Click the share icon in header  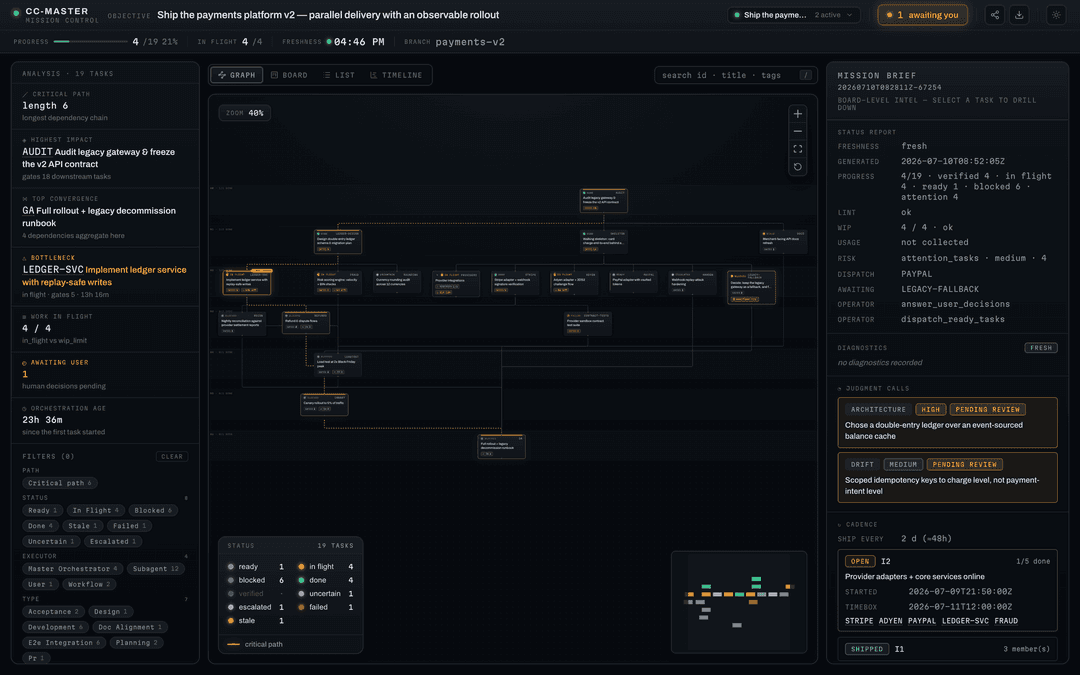click(995, 14)
